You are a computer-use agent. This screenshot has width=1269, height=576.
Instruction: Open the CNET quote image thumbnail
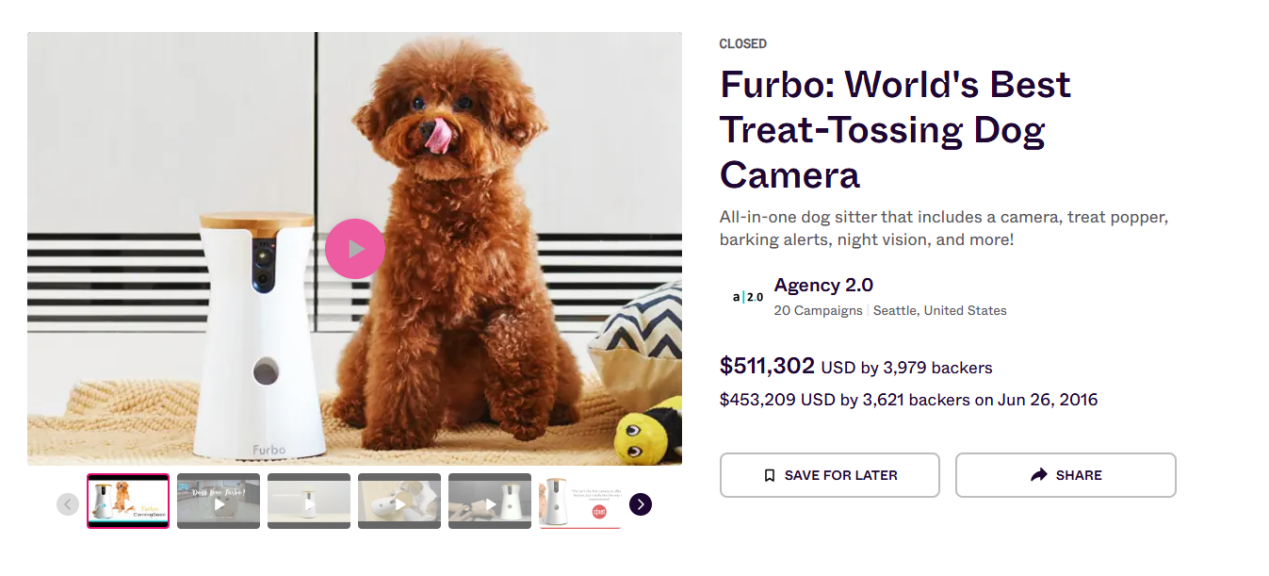tap(579, 501)
